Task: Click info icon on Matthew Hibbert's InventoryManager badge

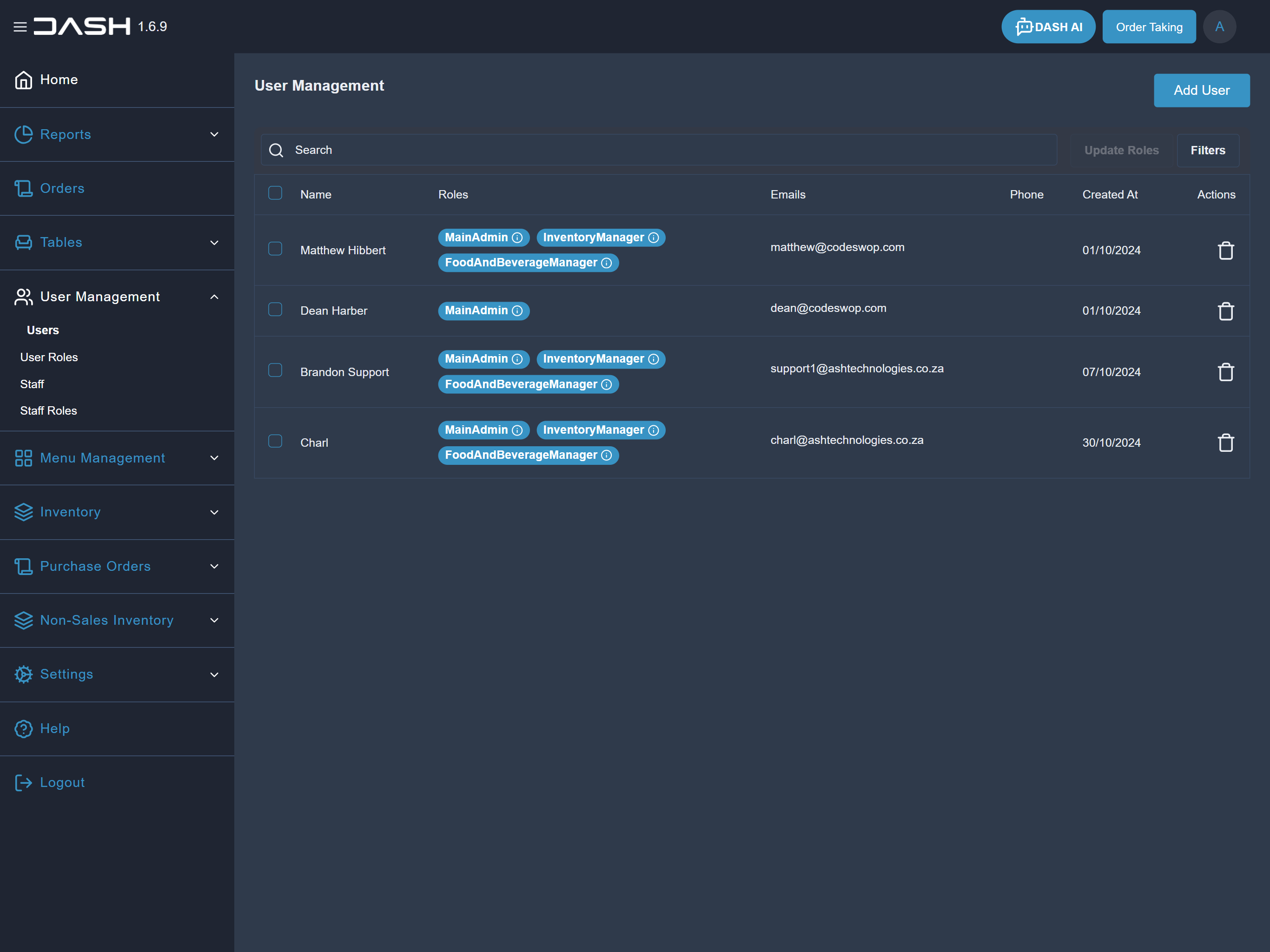Action: click(654, 238)
